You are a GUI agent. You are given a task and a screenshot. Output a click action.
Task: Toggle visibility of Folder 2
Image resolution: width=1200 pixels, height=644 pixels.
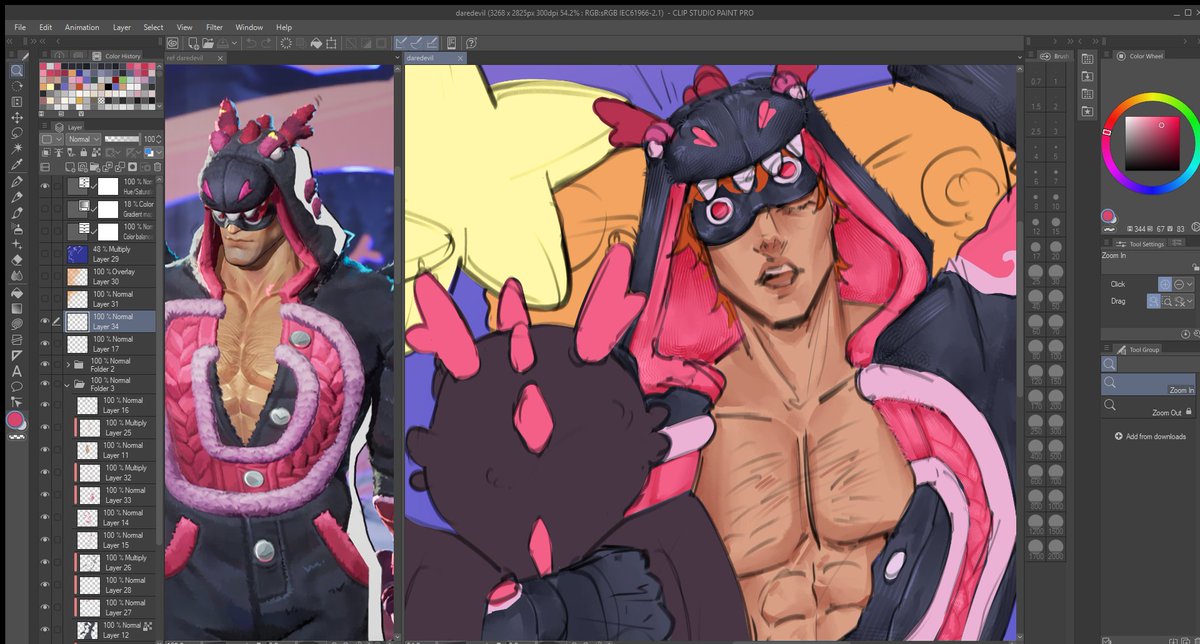tap(45, 362)
